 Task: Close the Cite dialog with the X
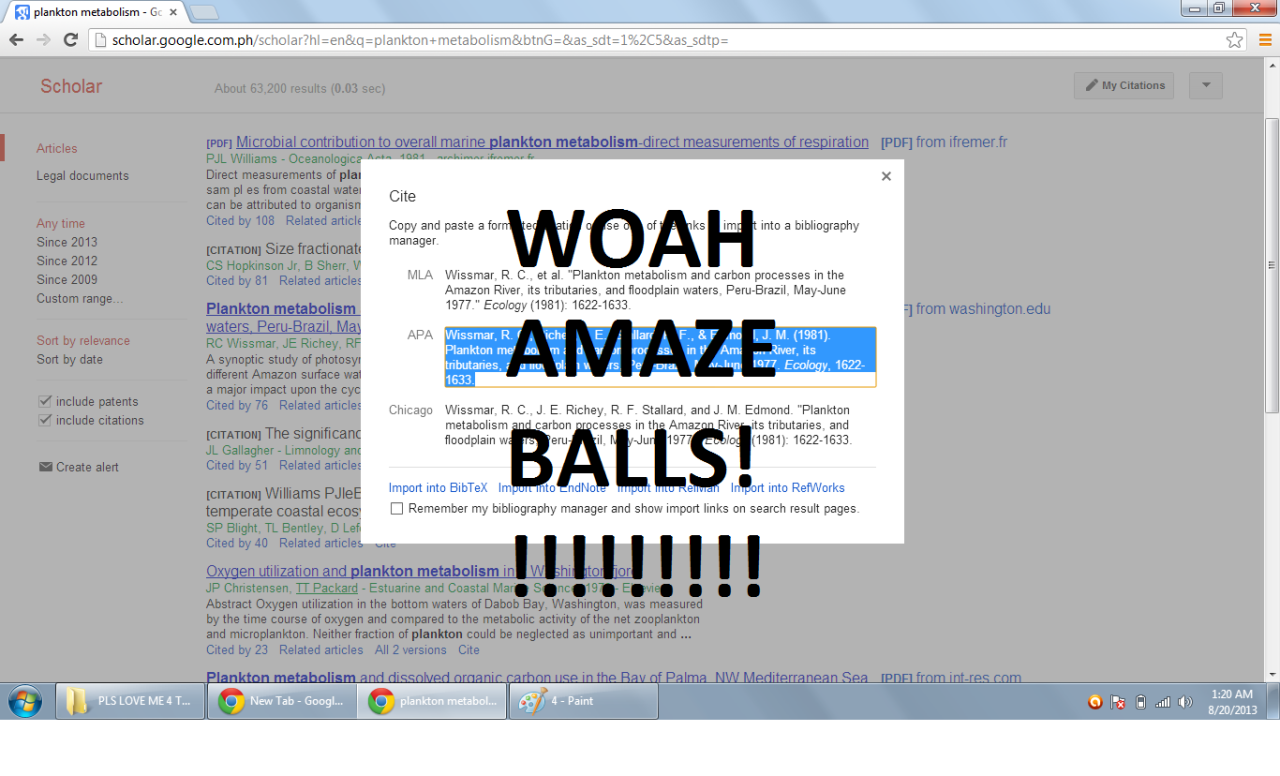click(x=886, y=176)
